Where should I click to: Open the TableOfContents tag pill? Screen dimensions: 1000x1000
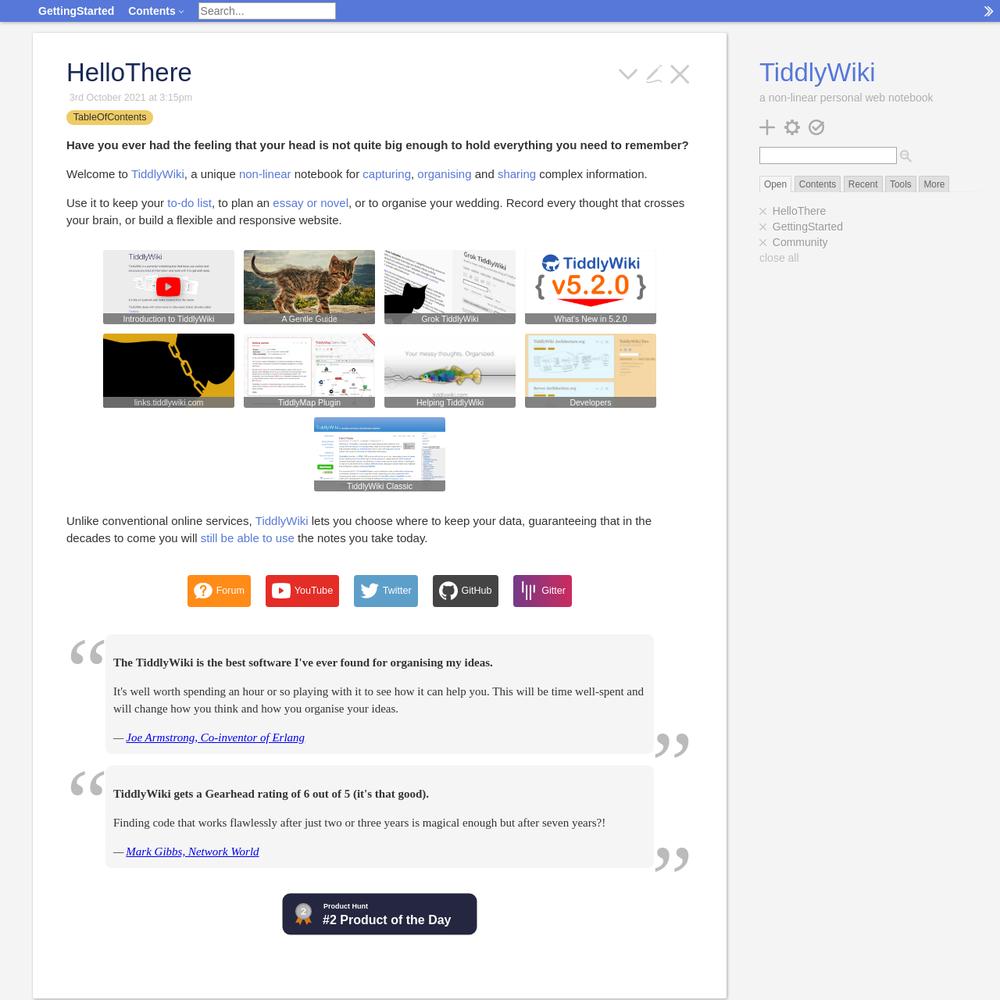[110, 117]
